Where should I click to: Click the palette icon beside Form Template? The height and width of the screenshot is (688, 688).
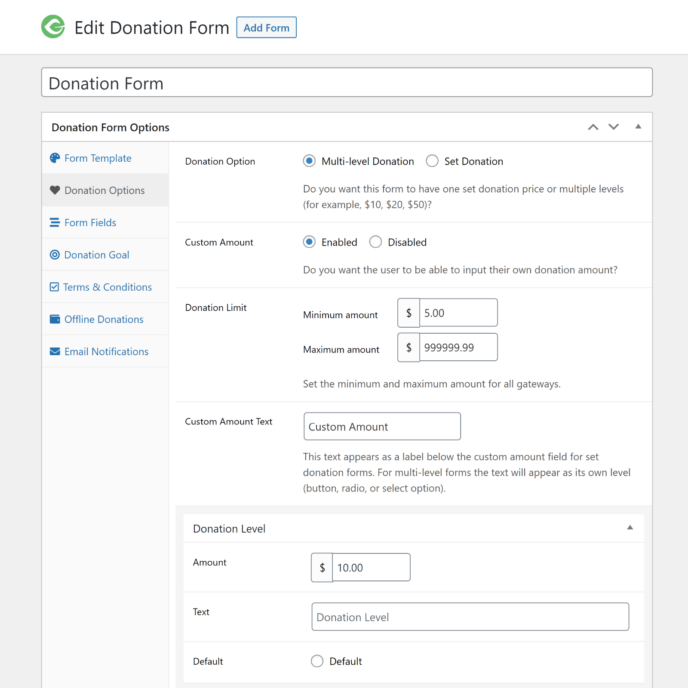pos(55,158)
